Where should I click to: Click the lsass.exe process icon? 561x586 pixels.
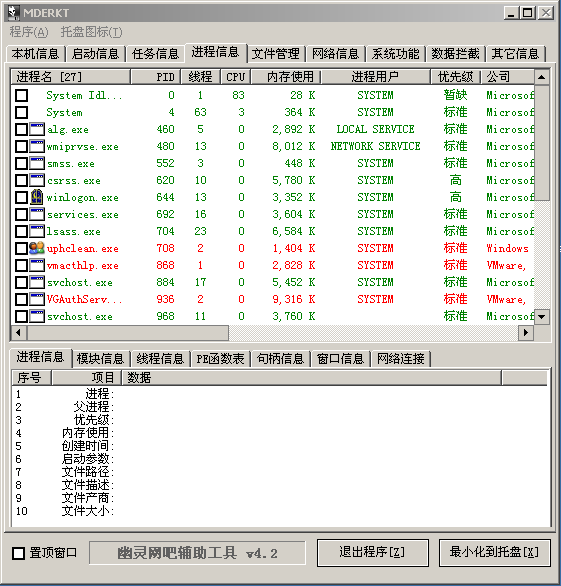click(x=37, y=231)
